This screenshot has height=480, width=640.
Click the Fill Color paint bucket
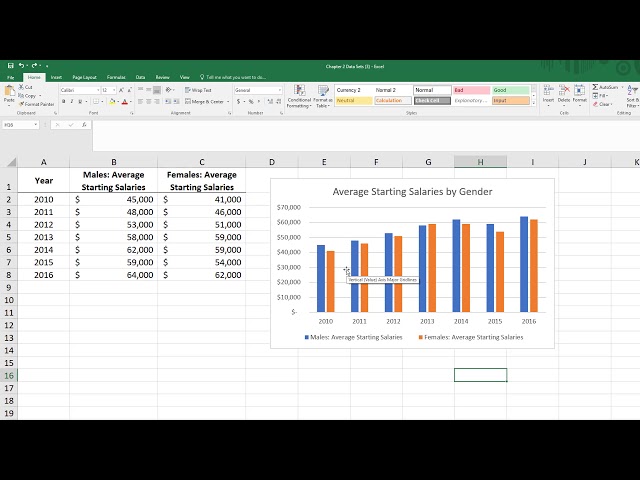point(112,101)
